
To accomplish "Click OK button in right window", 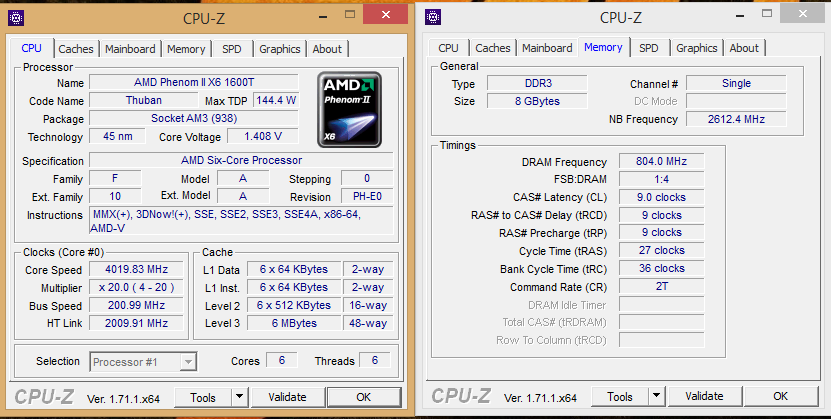I will [x=781, y=396].
